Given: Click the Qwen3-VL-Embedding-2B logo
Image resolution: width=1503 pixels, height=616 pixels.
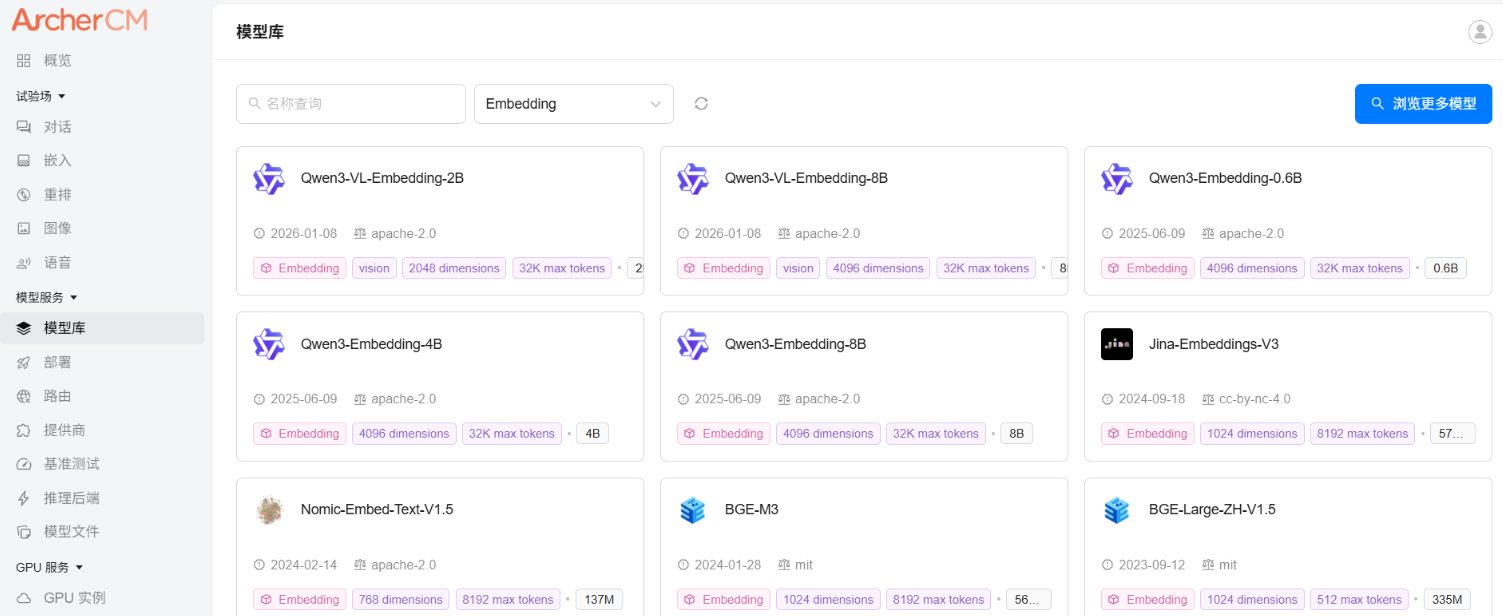Looking at the screenshot, I should point(269,179).
